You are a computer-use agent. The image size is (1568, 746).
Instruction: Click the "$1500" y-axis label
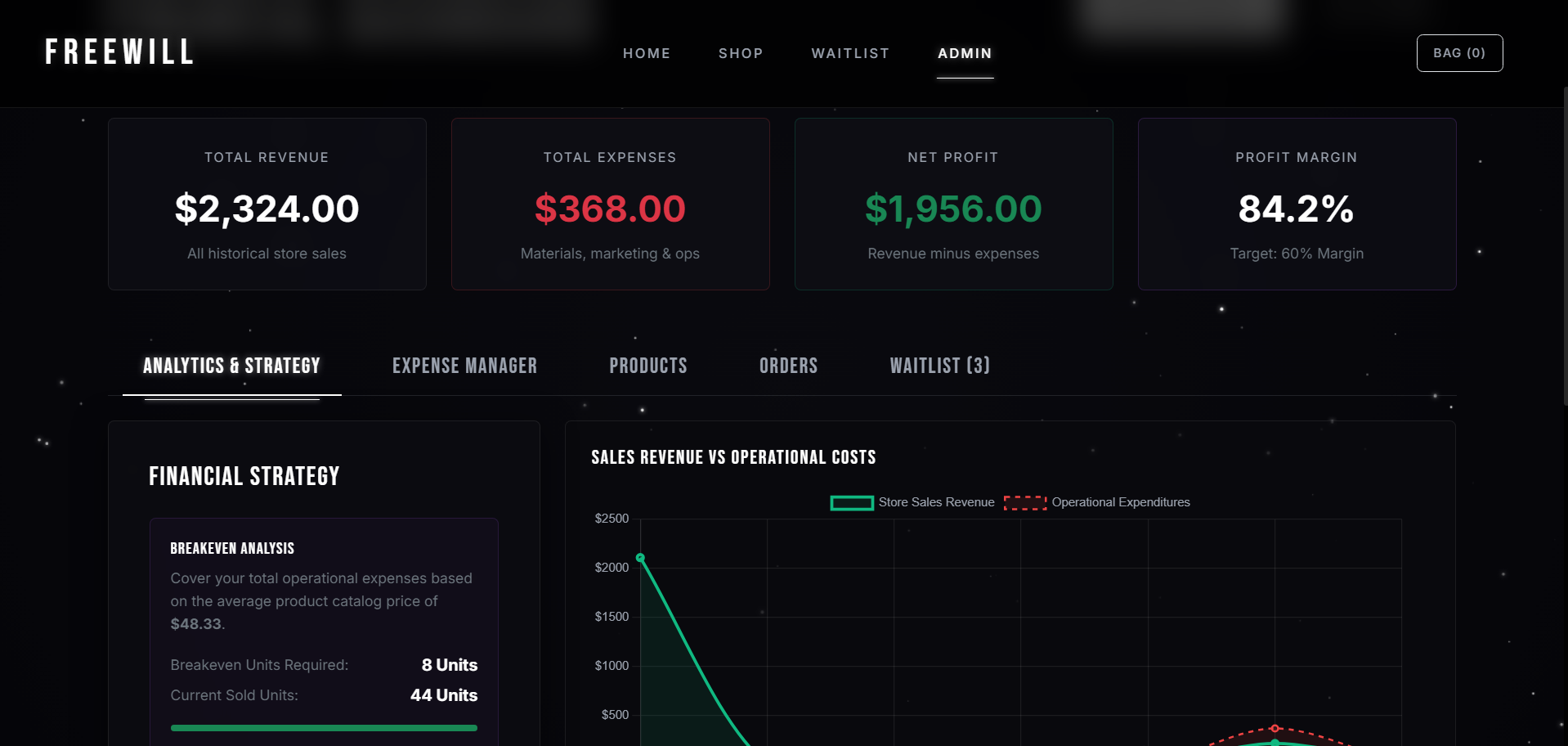612,617
